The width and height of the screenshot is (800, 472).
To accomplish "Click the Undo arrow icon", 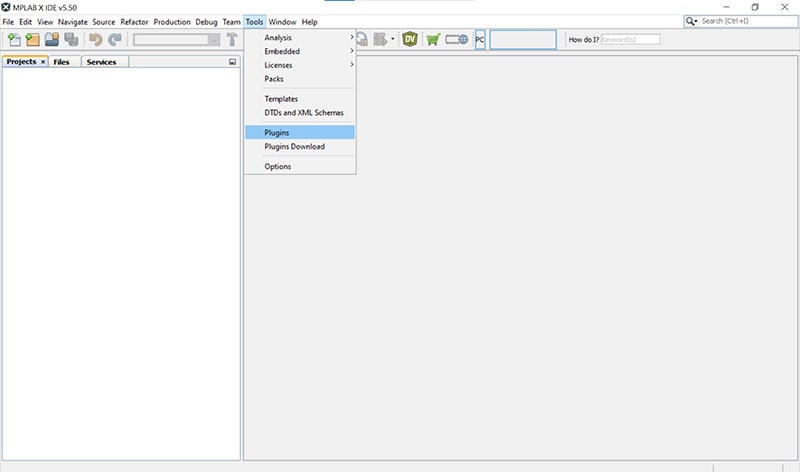I will click(x=95, y=39).
